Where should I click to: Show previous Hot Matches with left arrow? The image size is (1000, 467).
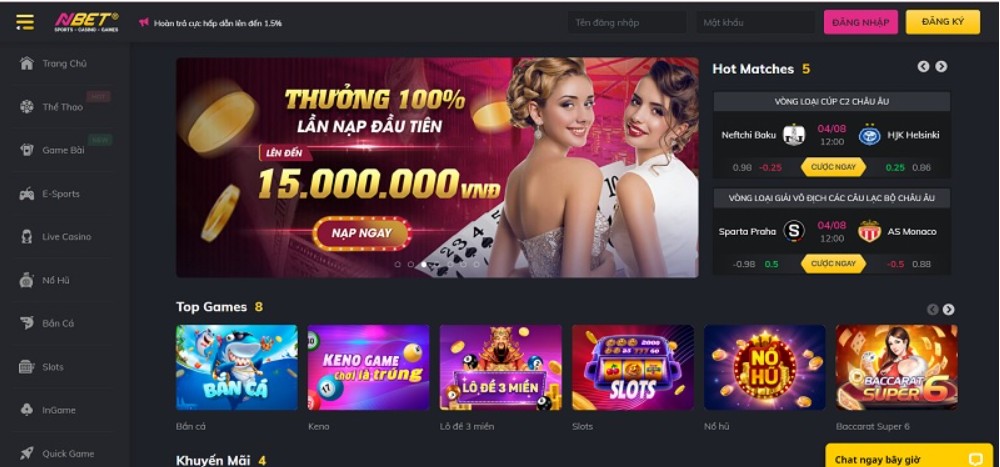(923, 66)
